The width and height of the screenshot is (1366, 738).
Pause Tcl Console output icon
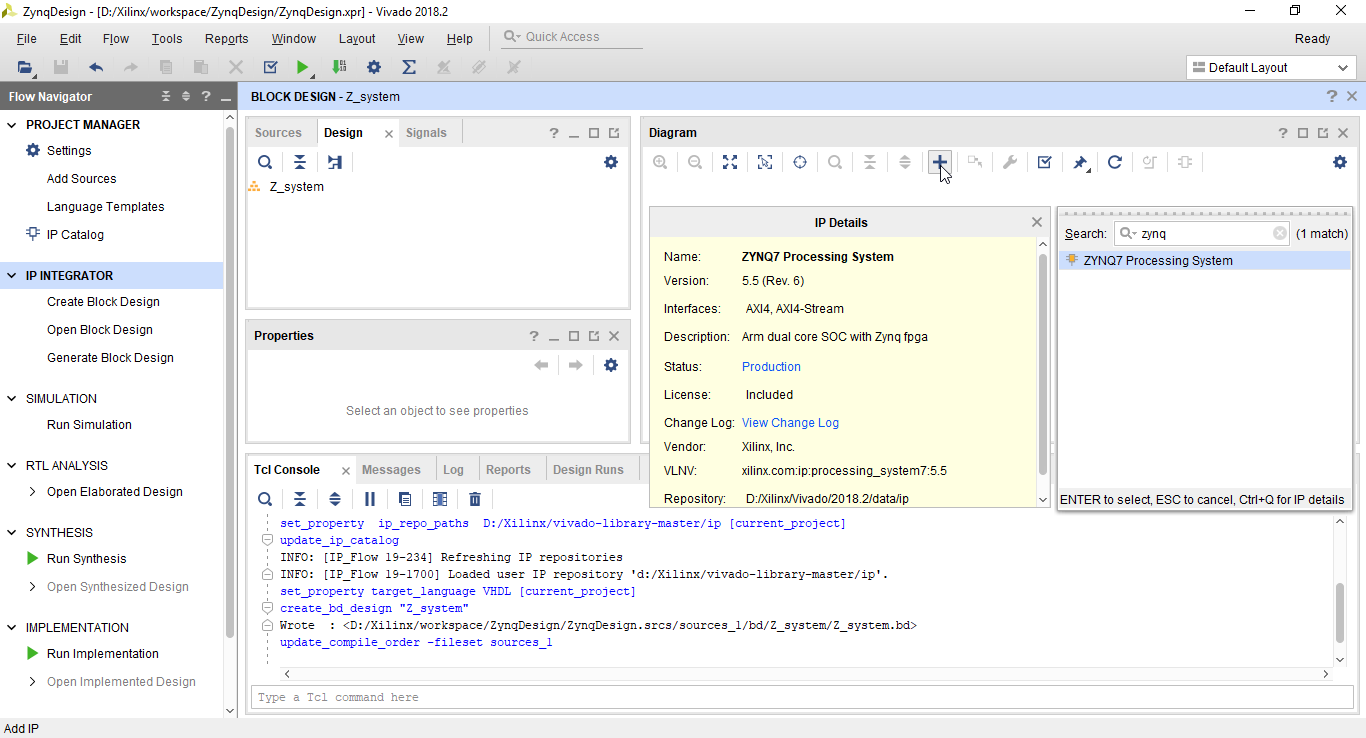point(370,499)
